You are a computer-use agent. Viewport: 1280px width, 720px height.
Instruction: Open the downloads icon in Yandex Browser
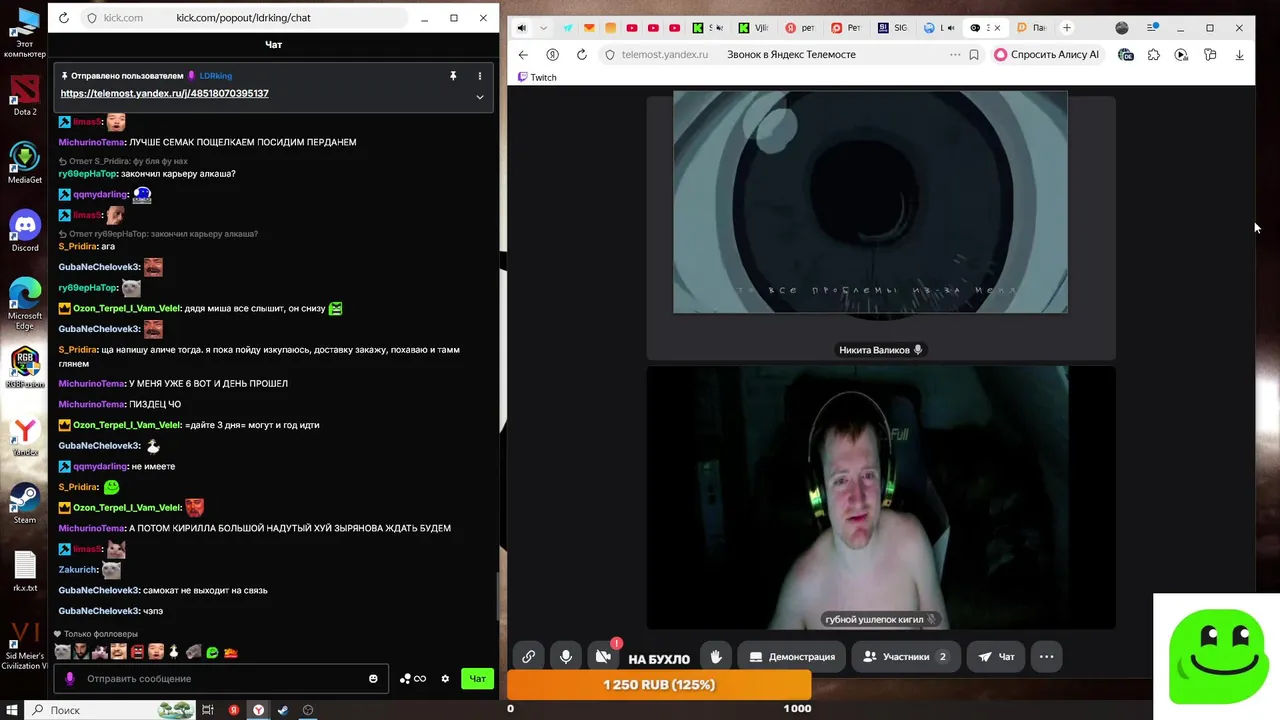coord(1240,55)
